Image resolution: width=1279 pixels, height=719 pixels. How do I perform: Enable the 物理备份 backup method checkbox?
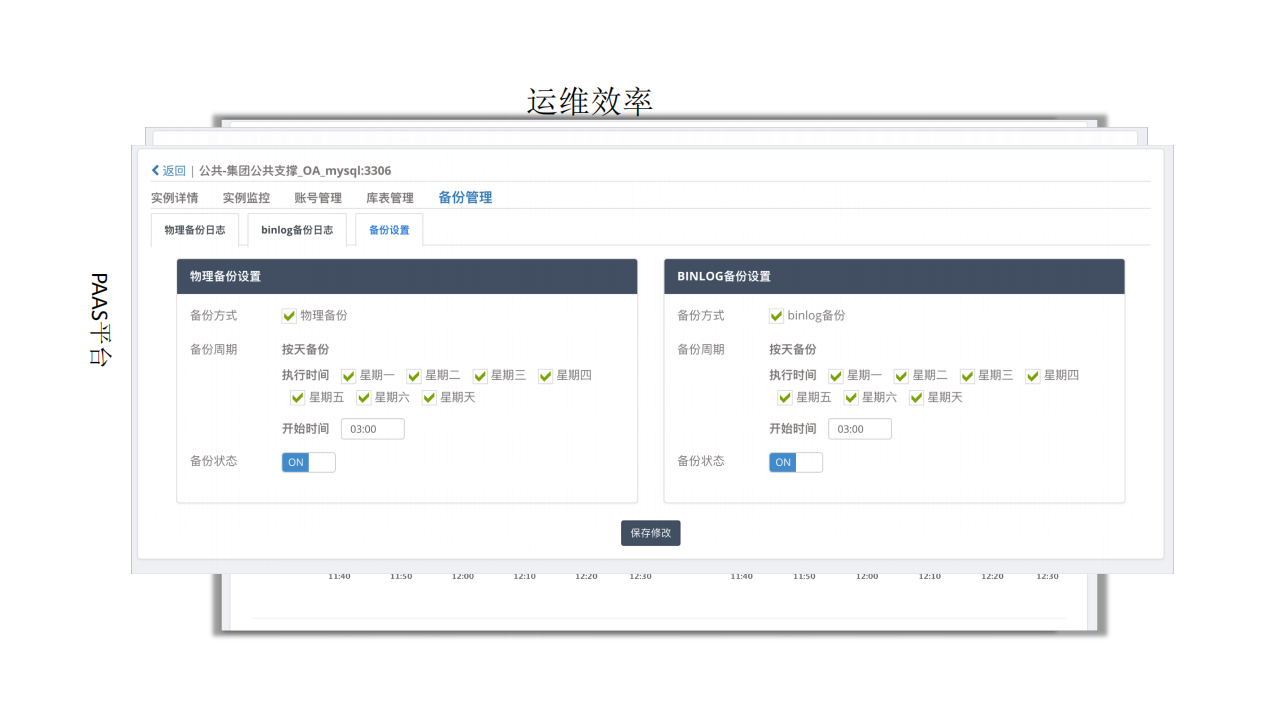[288, 315]
